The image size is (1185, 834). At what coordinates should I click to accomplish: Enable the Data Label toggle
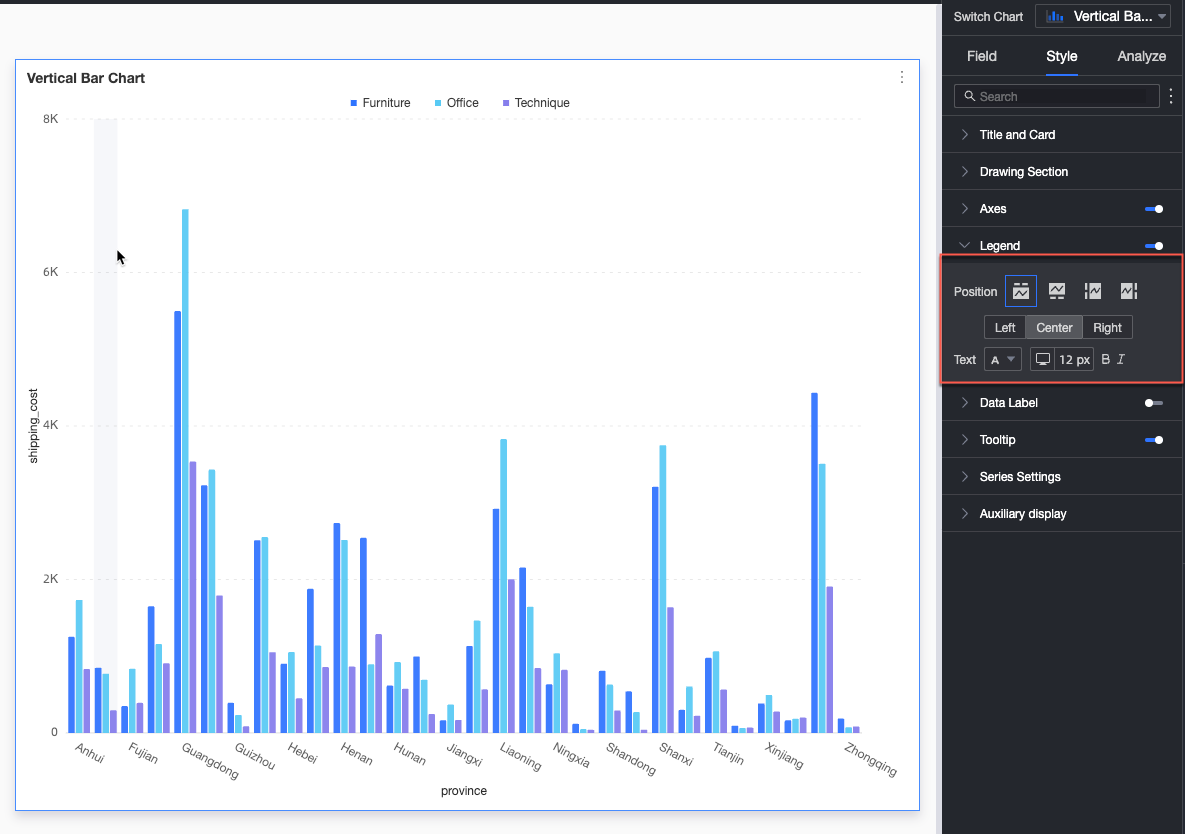coord(1154,403)
